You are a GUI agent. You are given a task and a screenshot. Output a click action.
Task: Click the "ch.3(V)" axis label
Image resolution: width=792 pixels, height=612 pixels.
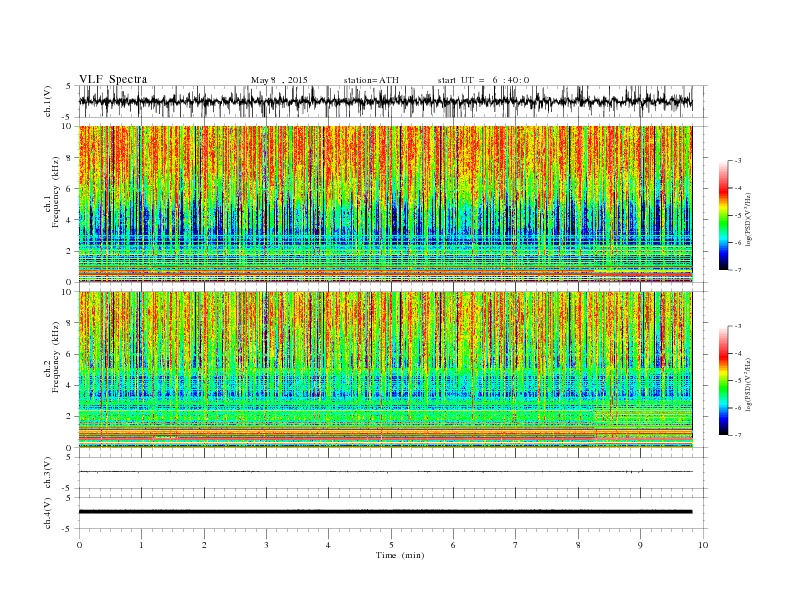(47, 473)
